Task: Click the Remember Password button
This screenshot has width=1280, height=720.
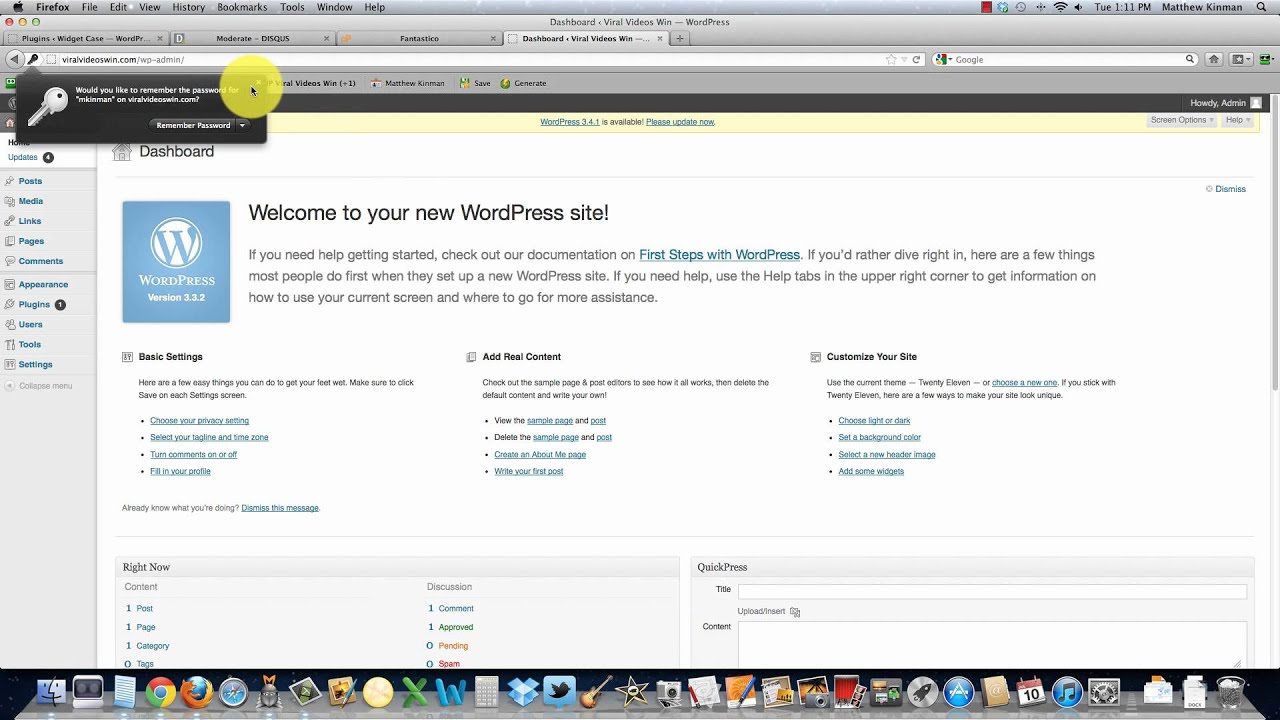Action: (193, 125)
